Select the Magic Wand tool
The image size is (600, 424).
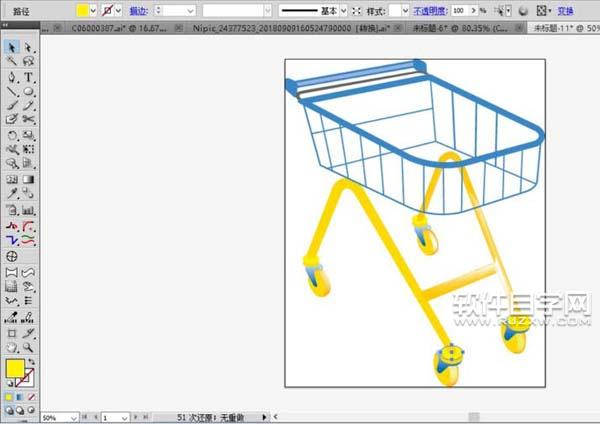[x=12, y=61]
